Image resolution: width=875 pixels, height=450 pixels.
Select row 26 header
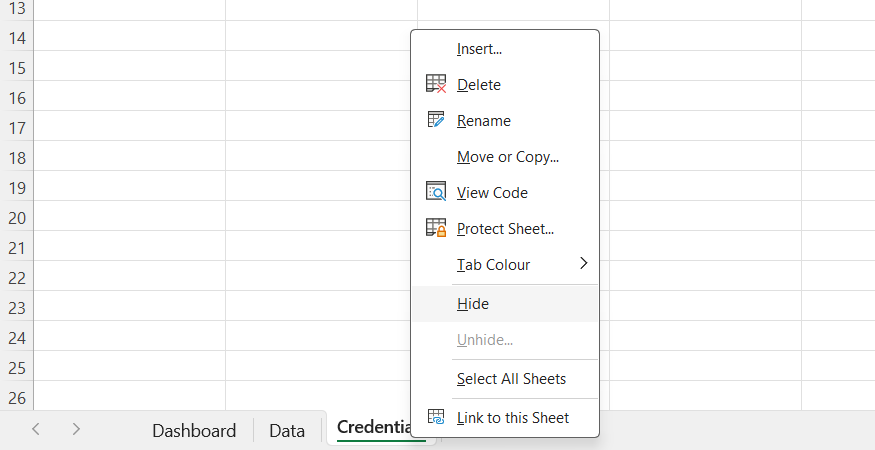coord(17,398)
